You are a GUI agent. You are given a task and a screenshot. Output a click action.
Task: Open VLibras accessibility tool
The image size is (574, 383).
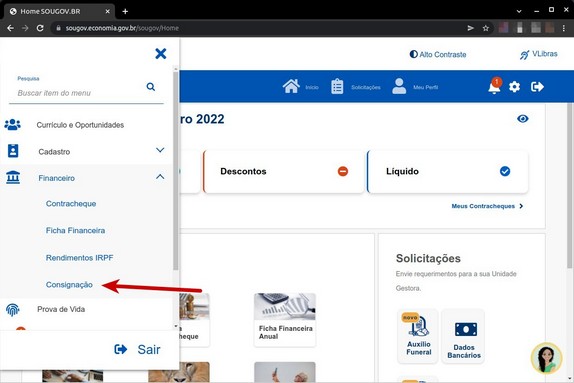[x=538, y=54]
